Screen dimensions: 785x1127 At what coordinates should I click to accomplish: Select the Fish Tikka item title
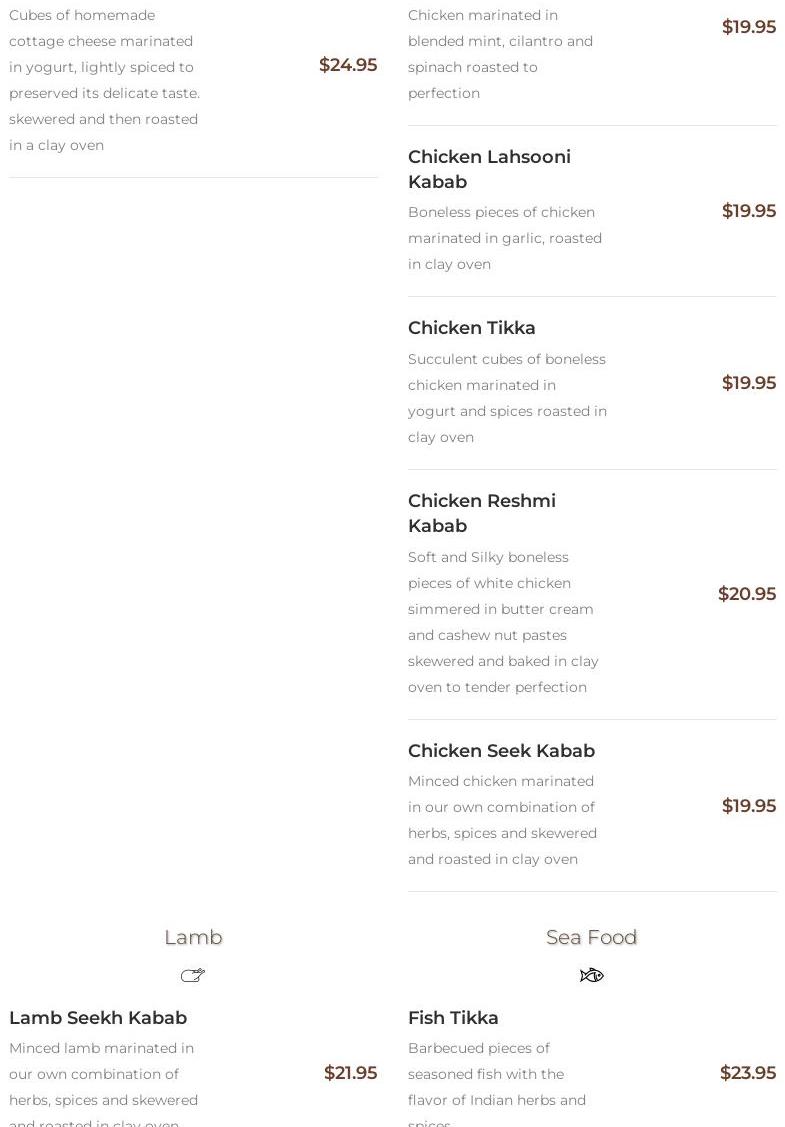pos(453,1018)
